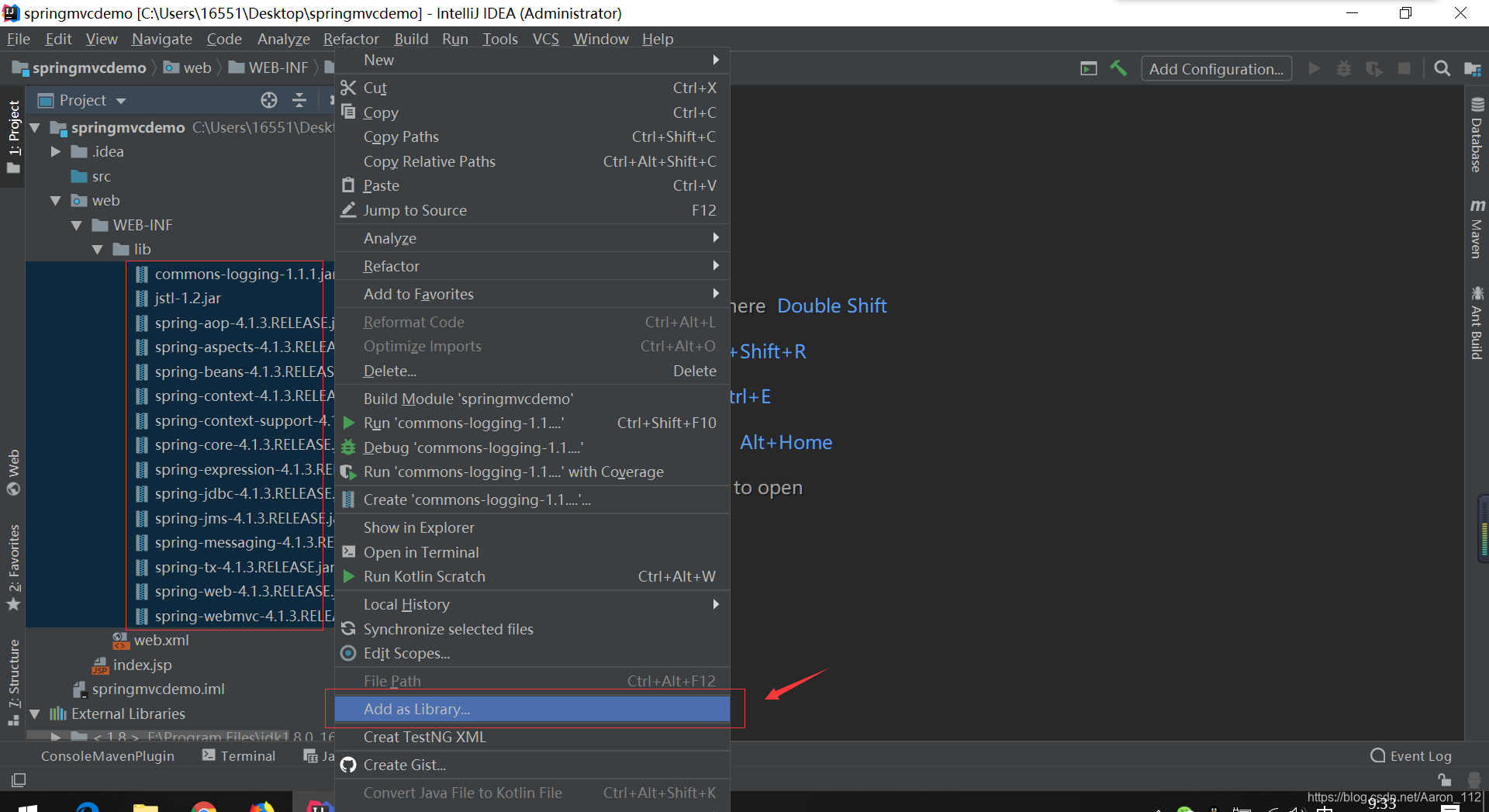Image resolution: width=1489 pixels, height=812 pixels.
Task: Click Collapse All icon in Project panel
Action: point(299,100)
